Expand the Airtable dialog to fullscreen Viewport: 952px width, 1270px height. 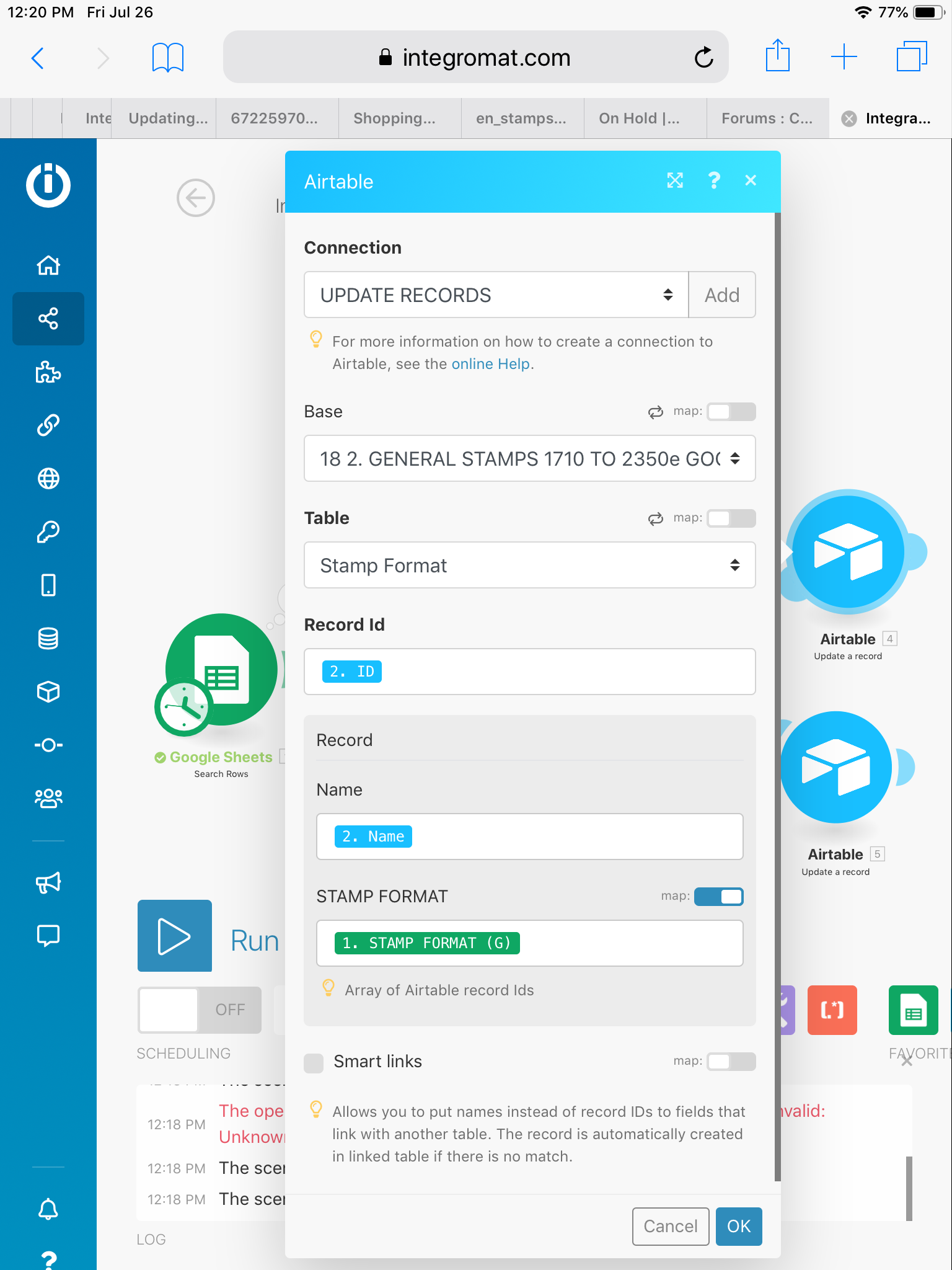[x=675, y=180]
